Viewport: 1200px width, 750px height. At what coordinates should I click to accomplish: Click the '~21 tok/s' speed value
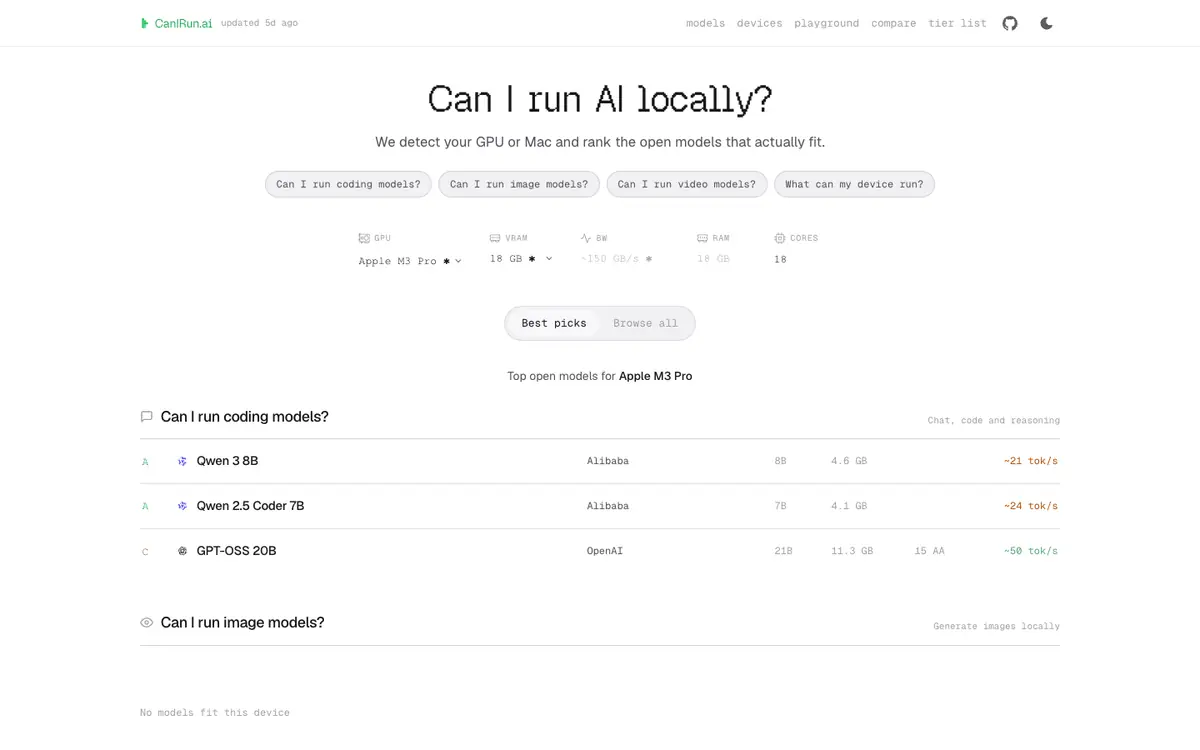1030,461
